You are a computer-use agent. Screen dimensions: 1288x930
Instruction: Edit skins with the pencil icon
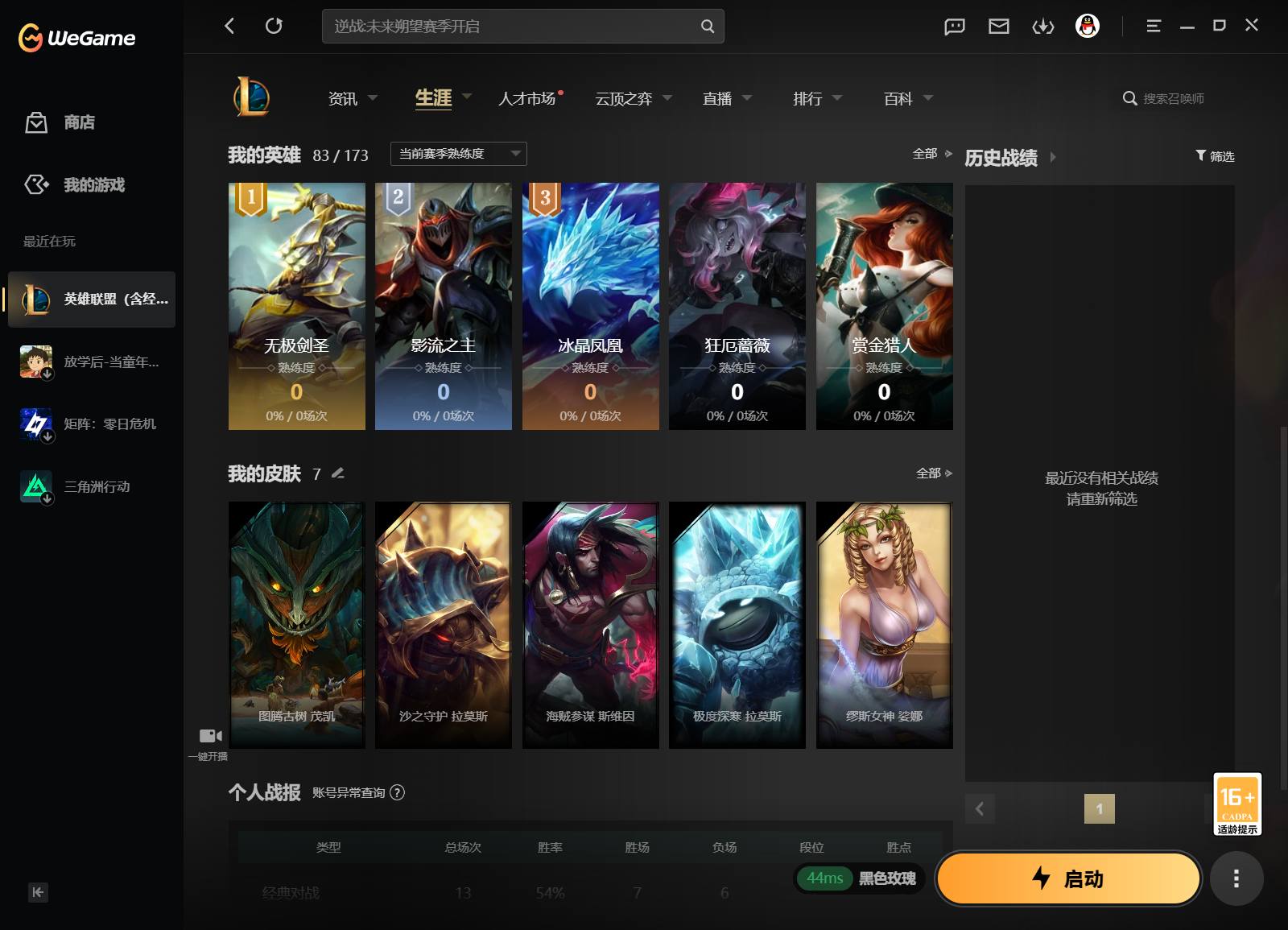[338, 473]
